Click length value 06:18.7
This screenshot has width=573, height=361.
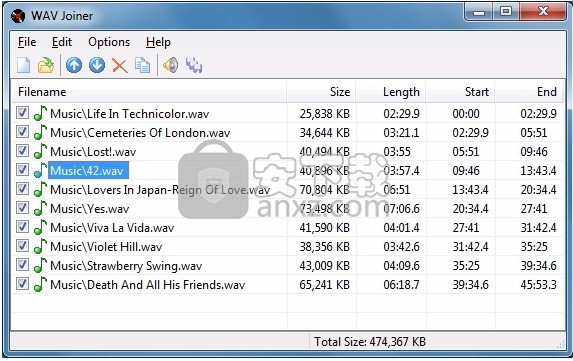point(401,285)
